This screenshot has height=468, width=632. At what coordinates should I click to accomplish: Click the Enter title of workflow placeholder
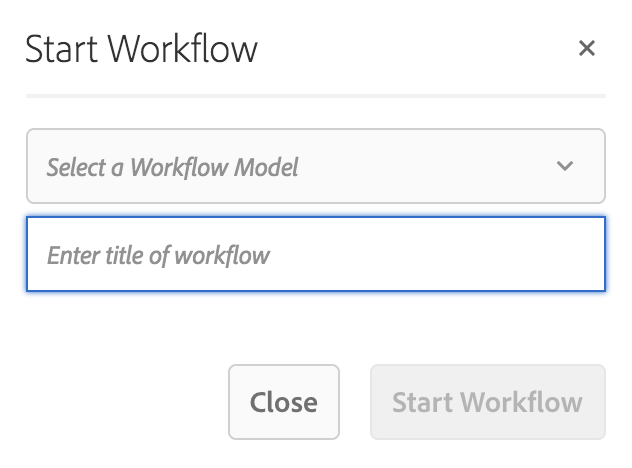[x=158, y=255]
